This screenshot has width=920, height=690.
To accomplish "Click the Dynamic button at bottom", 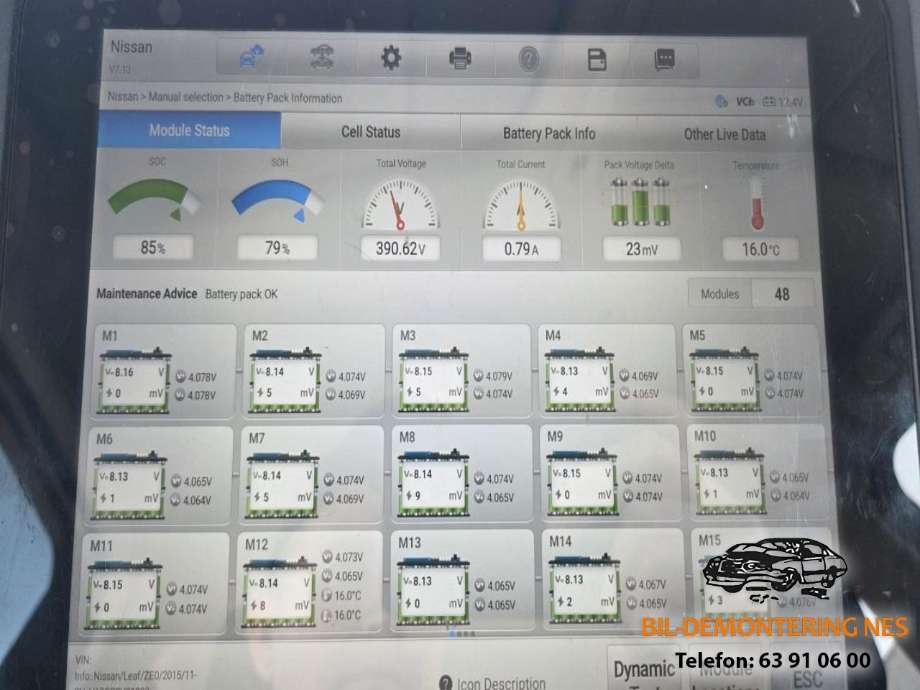I will [644, 669].
